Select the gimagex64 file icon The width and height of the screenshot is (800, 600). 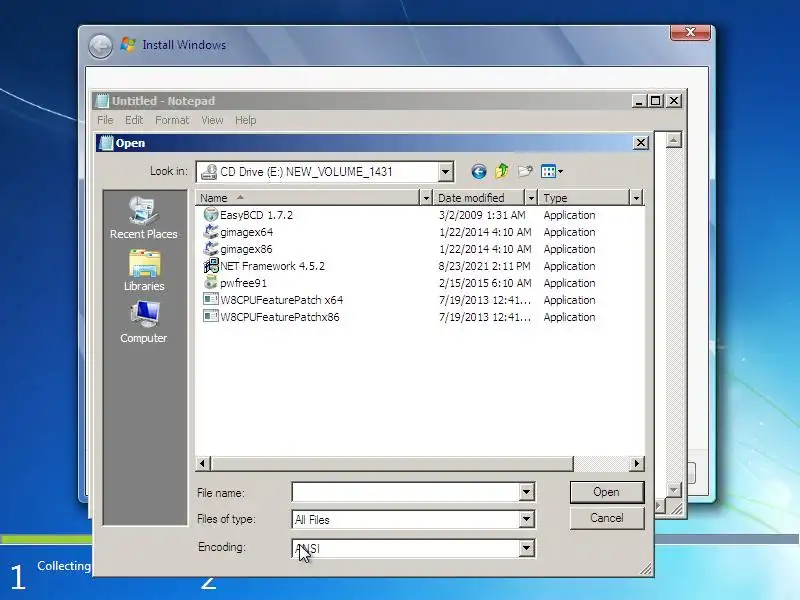pos(210,232)
